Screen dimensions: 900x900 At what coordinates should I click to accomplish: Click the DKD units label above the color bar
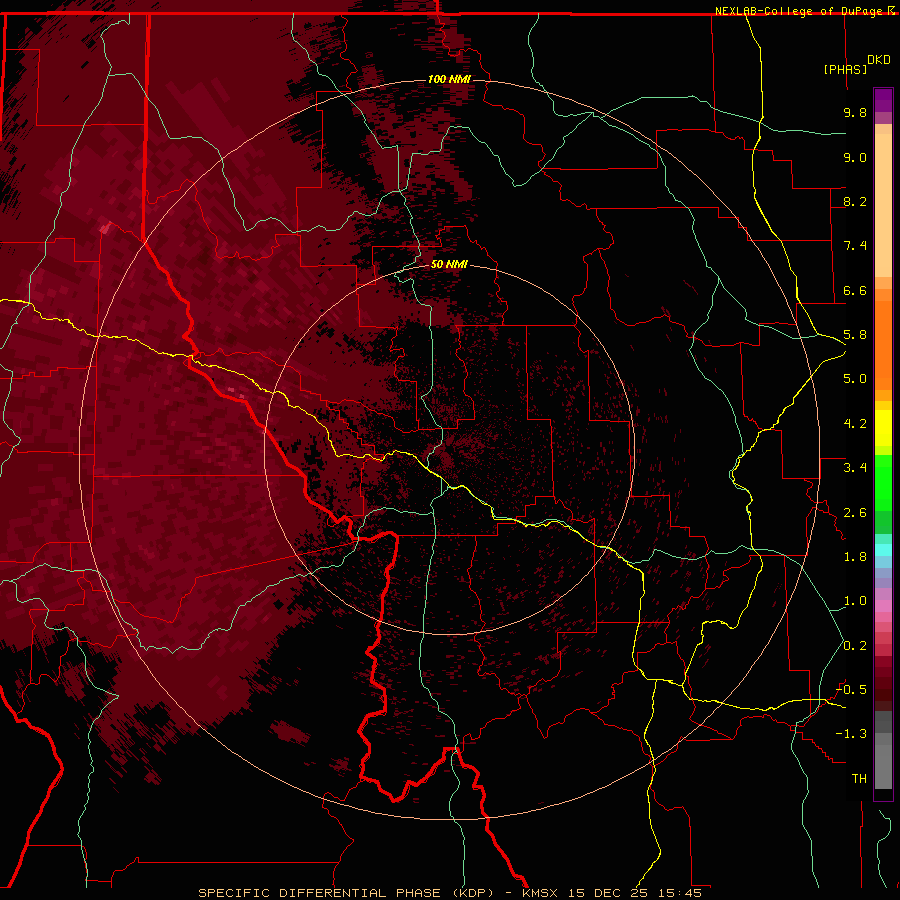[x=879, y=60]
